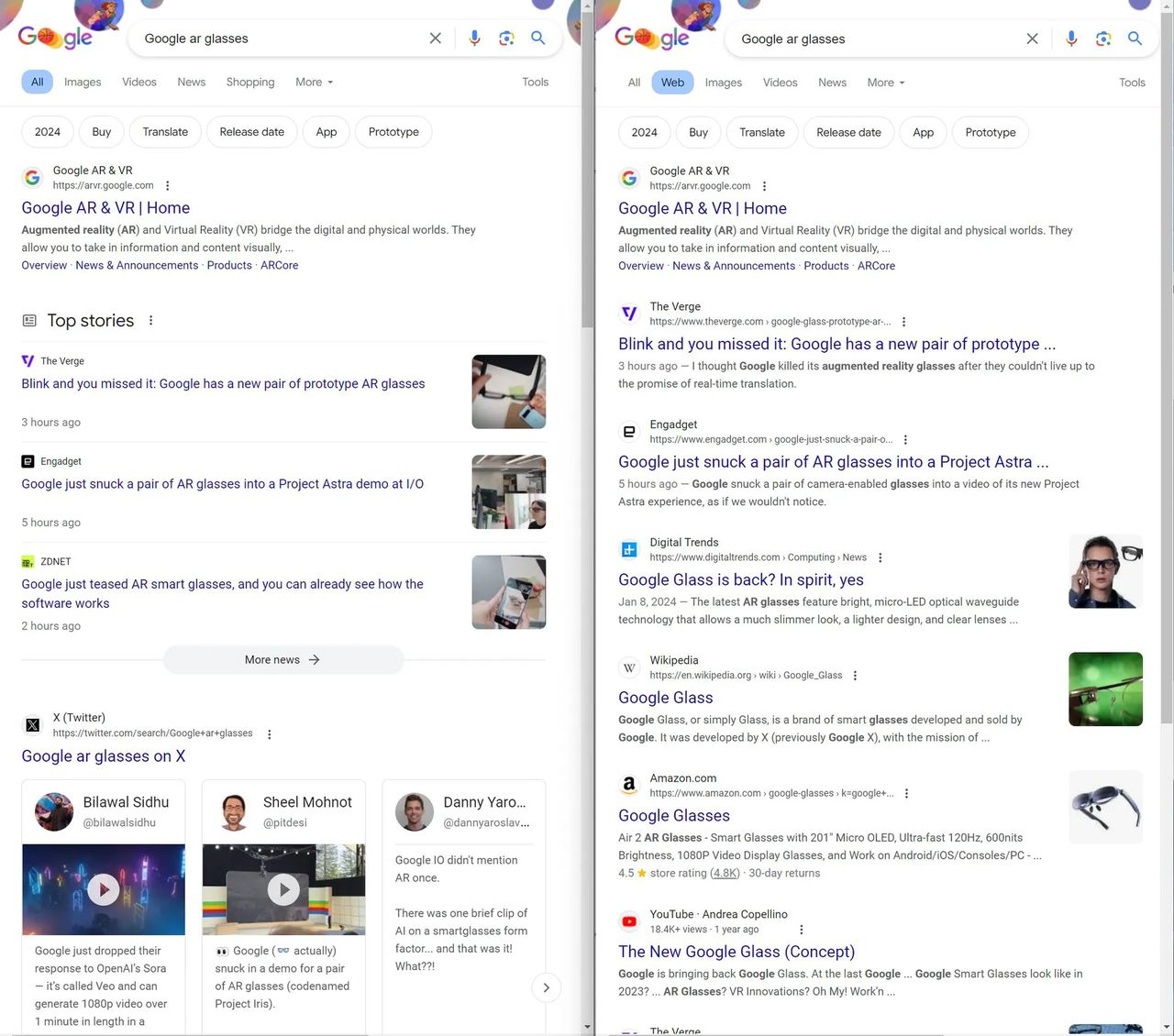The width and height of the screenshot is (1174, 1036).
Task: Apply the Release date chip in left window
Action: [252, 131]
